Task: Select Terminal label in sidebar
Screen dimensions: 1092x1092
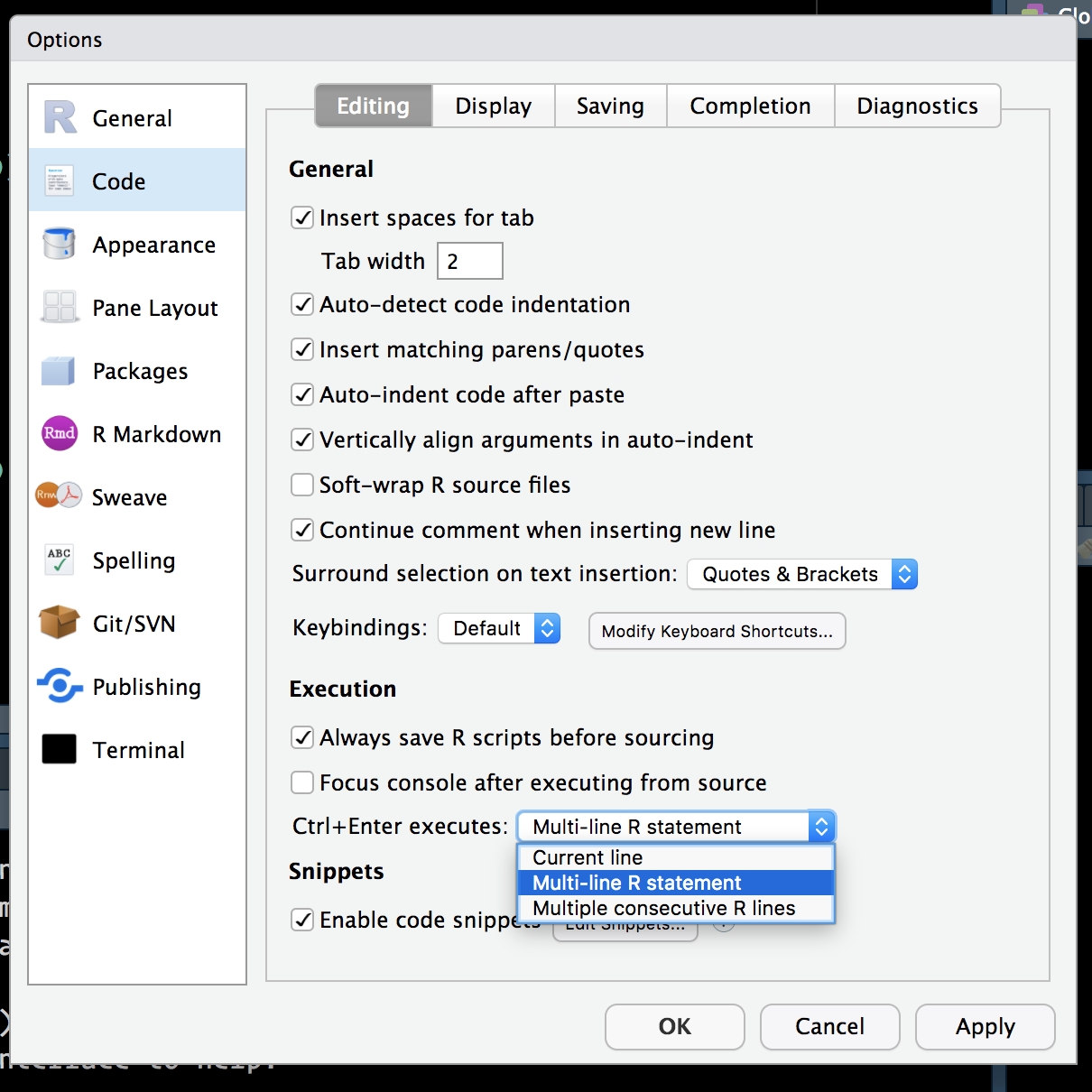Action: [139, 750]
